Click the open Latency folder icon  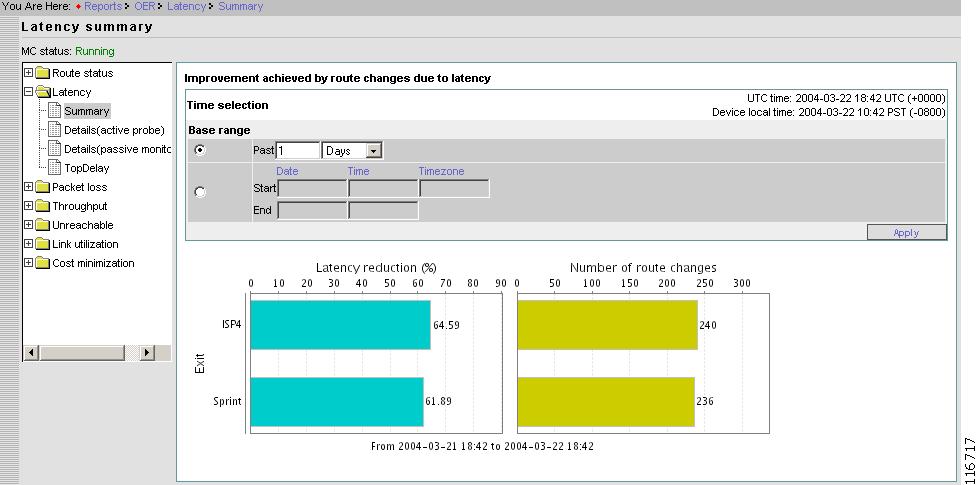[x=43, y=92]
